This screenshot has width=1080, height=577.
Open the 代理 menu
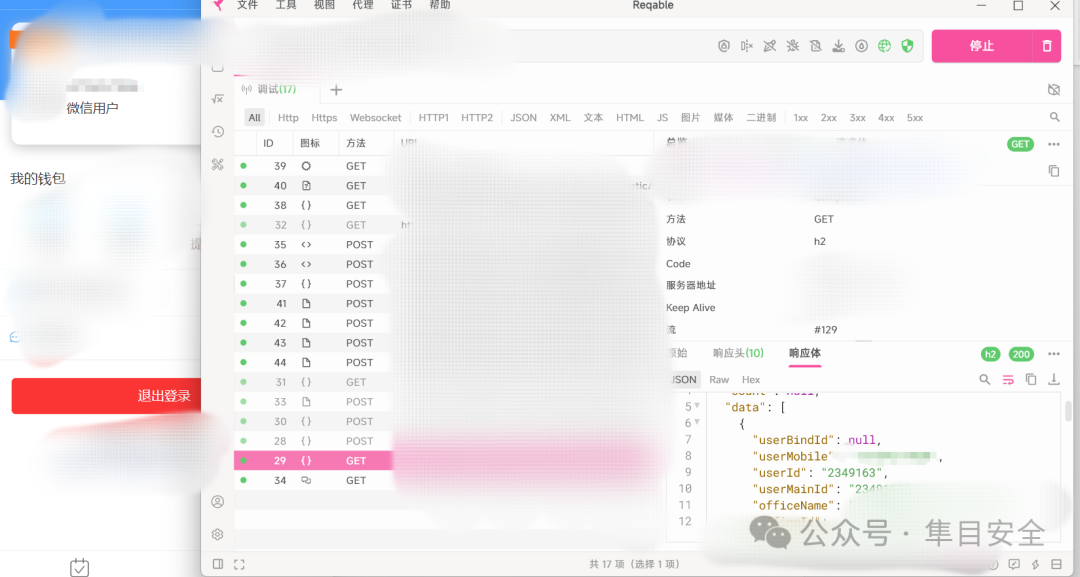pyautogui.click(x=363, y=5)
